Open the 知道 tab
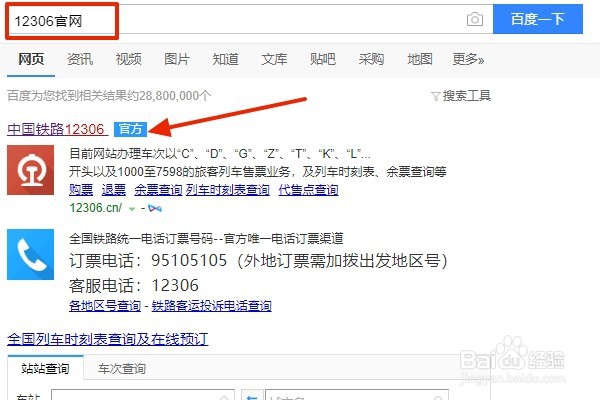 [x=225, y=59]
